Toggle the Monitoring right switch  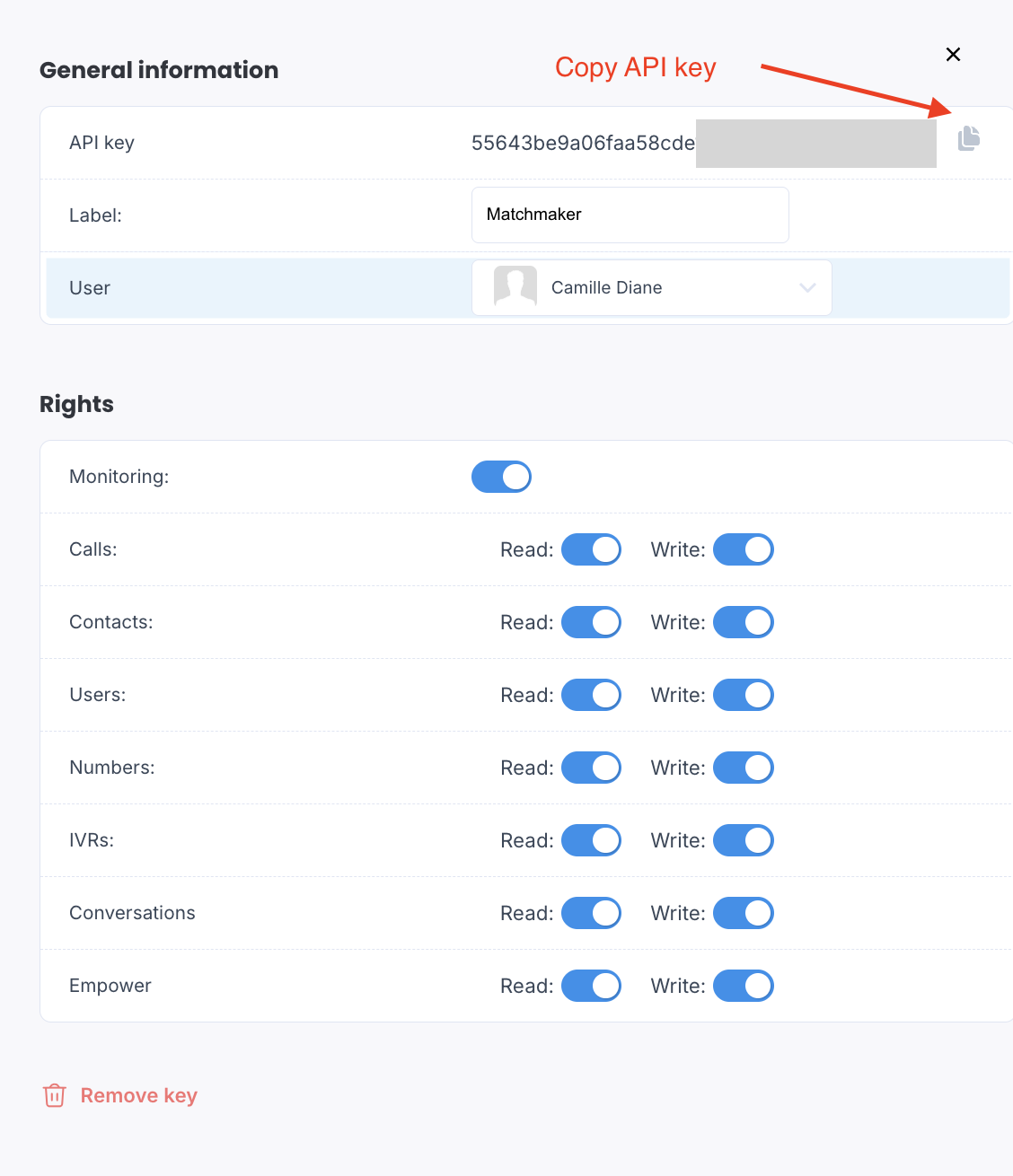pyautogui.click(x=501, y=477)
